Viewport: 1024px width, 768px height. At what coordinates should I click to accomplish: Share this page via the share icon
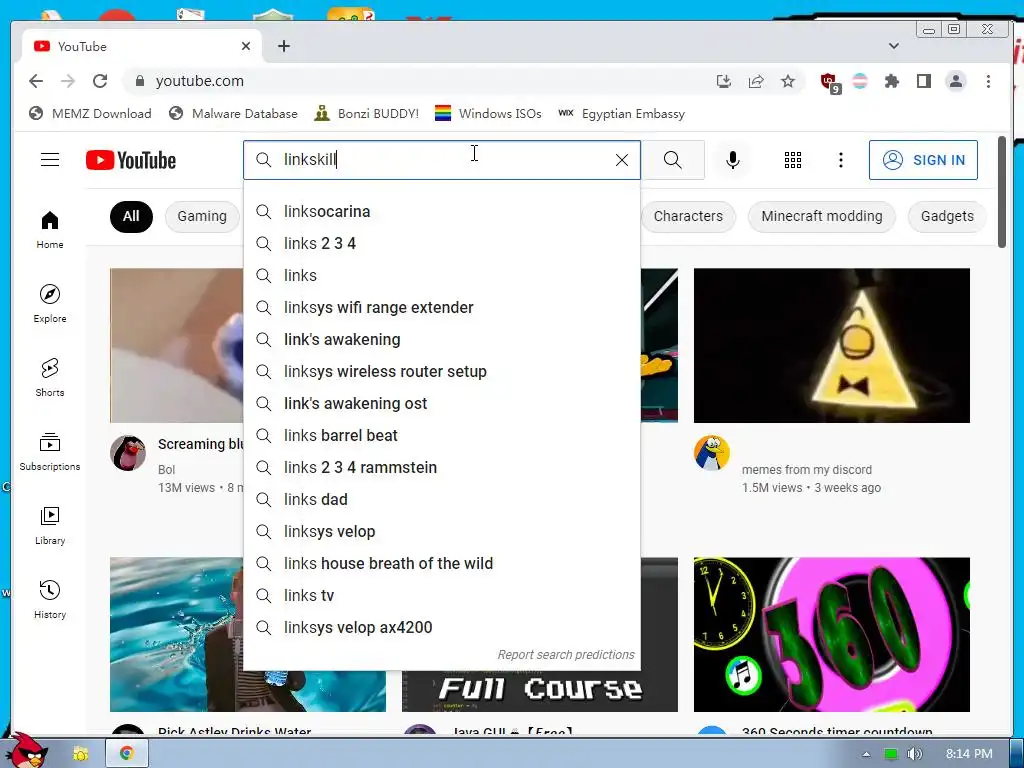tap(756, 81)
